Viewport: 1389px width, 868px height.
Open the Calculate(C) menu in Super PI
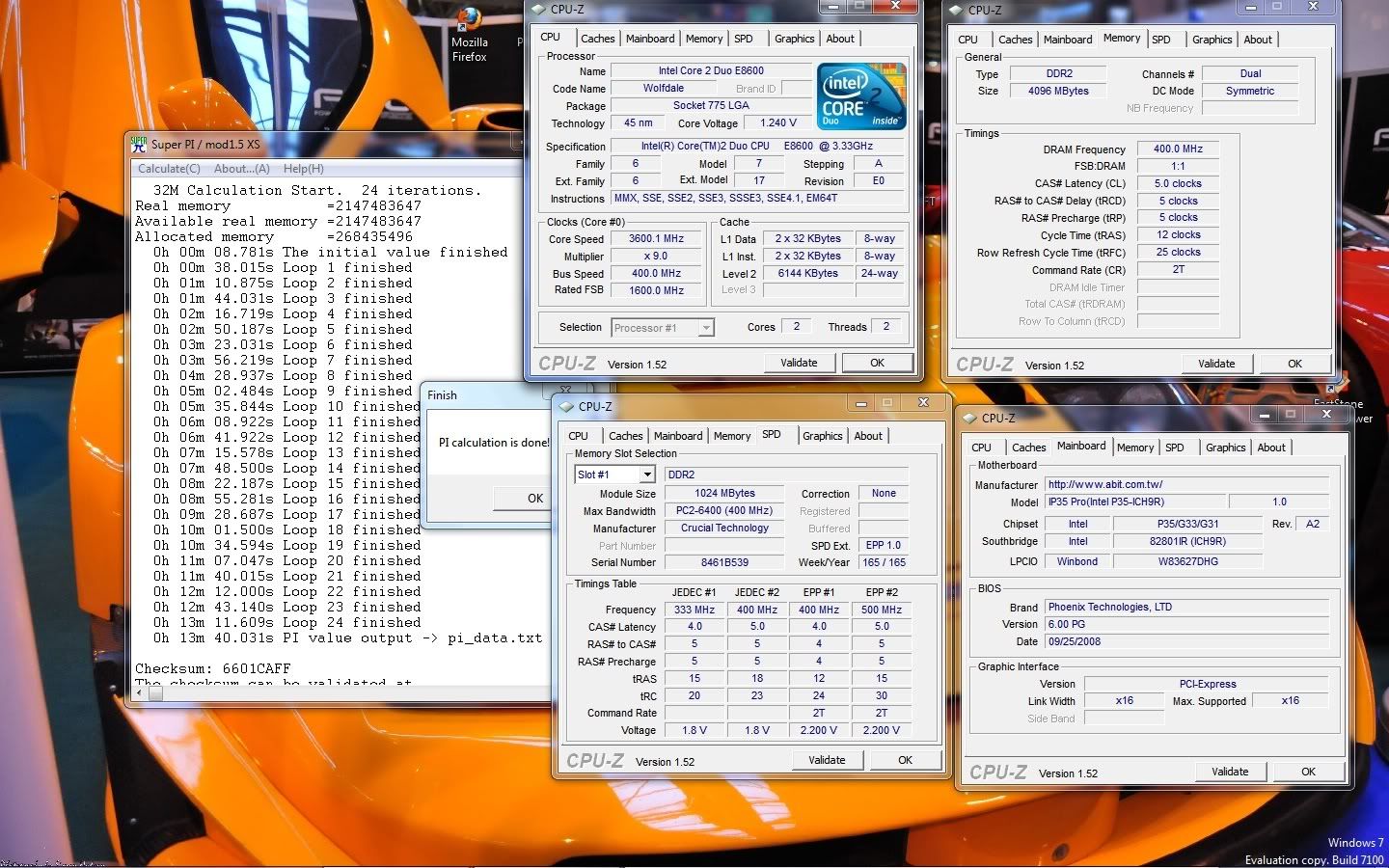click(169, 169)
